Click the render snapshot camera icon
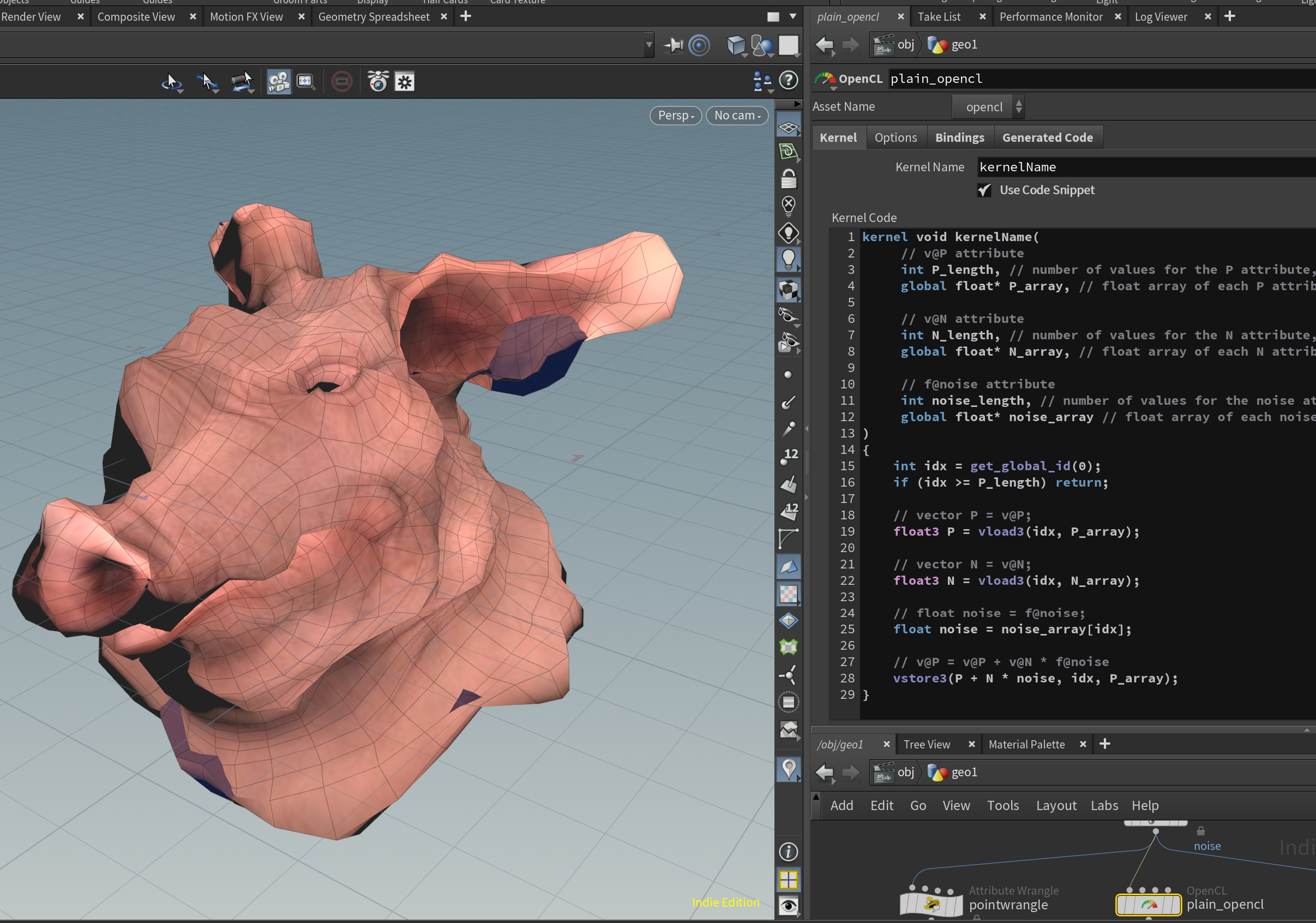 [378, 81]
